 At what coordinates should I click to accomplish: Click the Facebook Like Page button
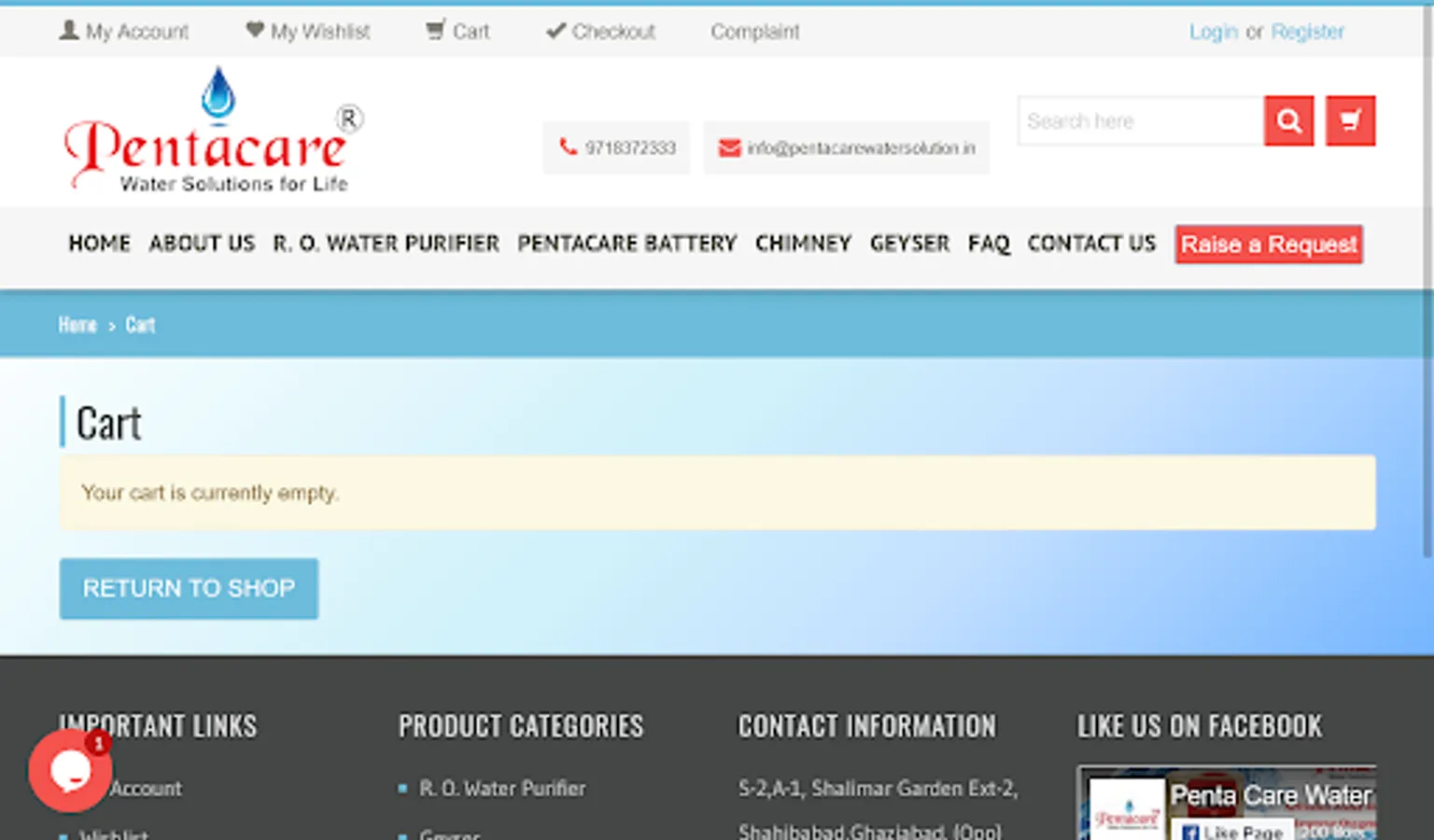tap(1230, 832)
